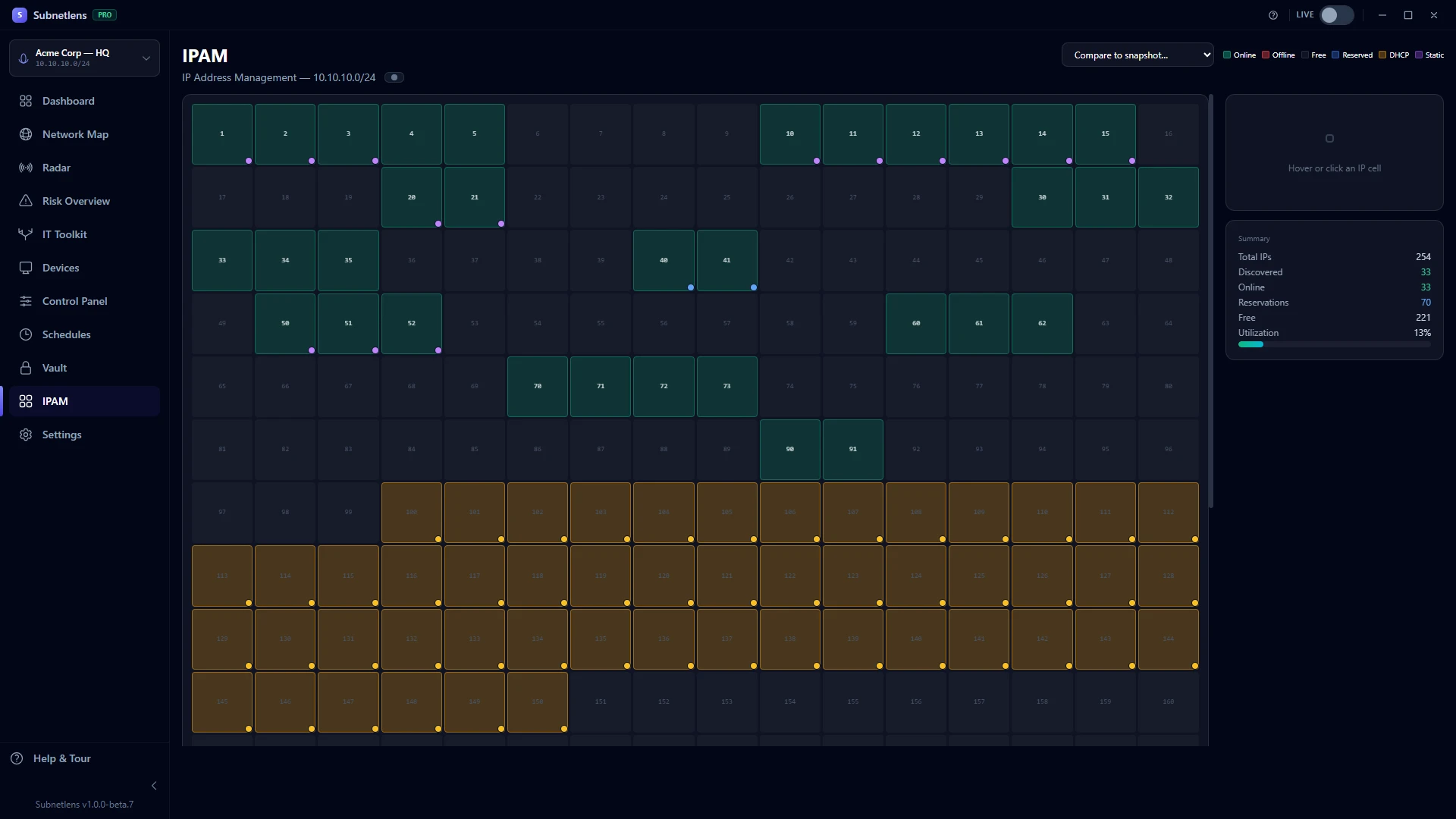Image resolution: width=1456 pixels, height=819 pixels.
Task: Click the Reservations value 70
Action: coord(1426,303)
